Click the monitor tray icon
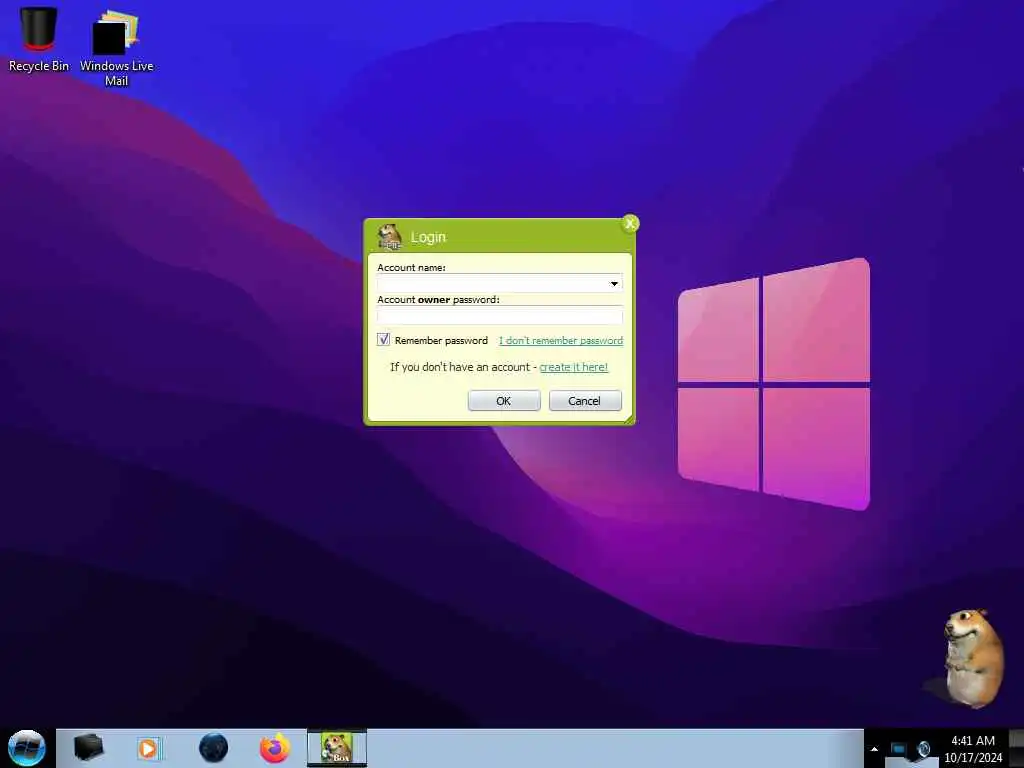Viewport: 1024px width, 768px height. coord(899,749)
